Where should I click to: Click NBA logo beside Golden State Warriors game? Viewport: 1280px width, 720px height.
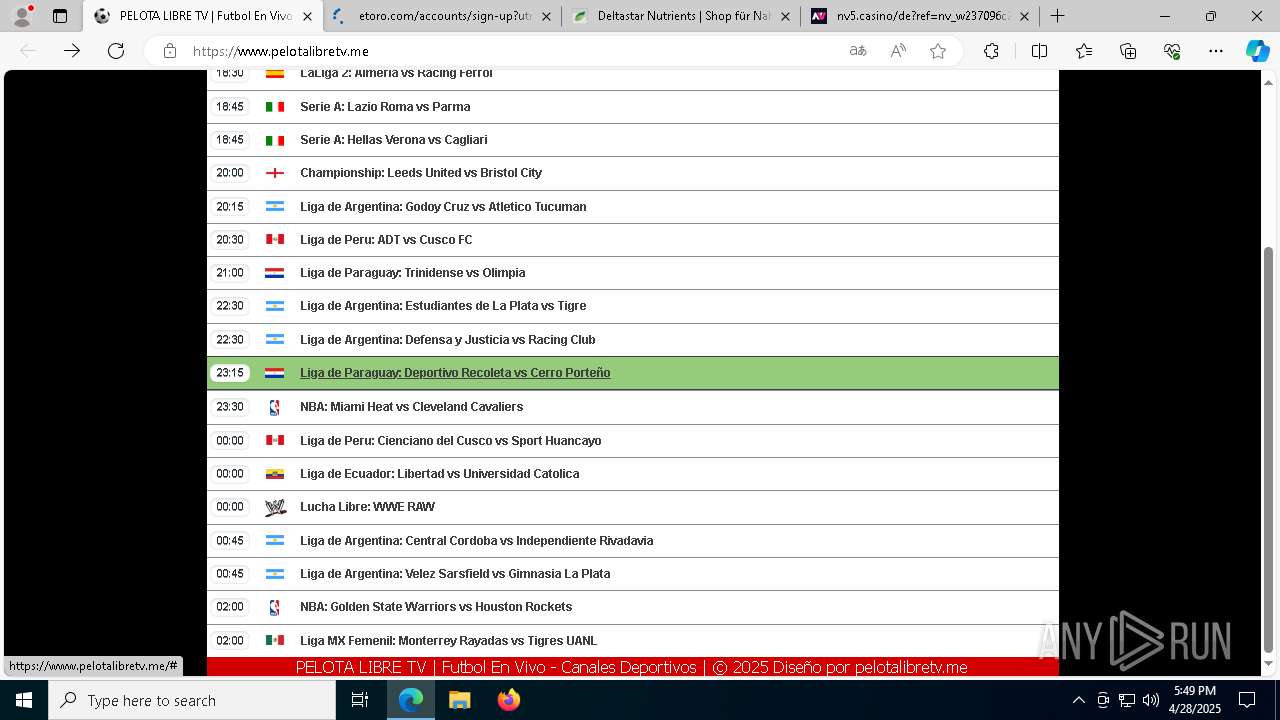275,607
